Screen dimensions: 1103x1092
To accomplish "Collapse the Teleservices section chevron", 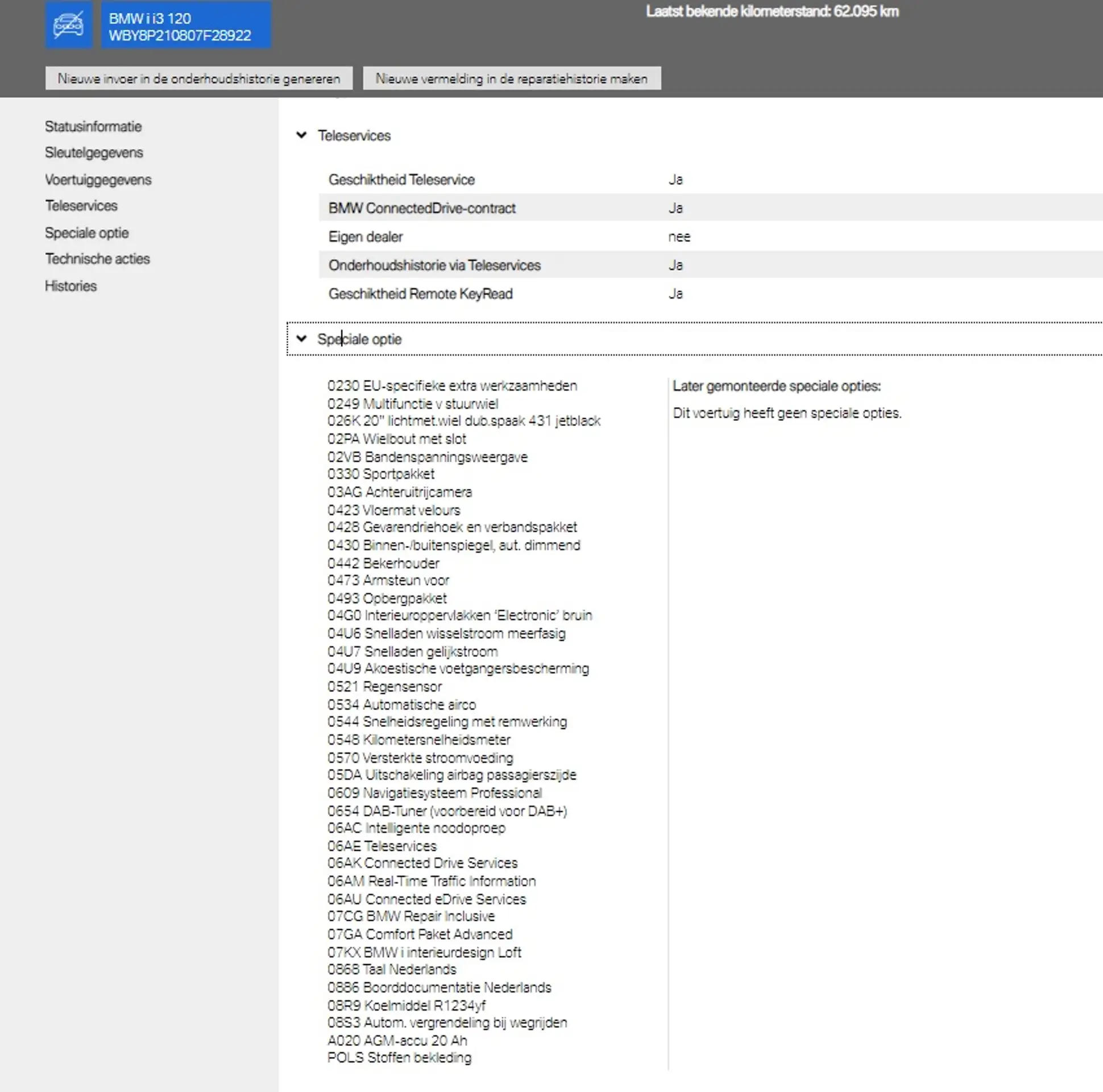I will (301, 135).
